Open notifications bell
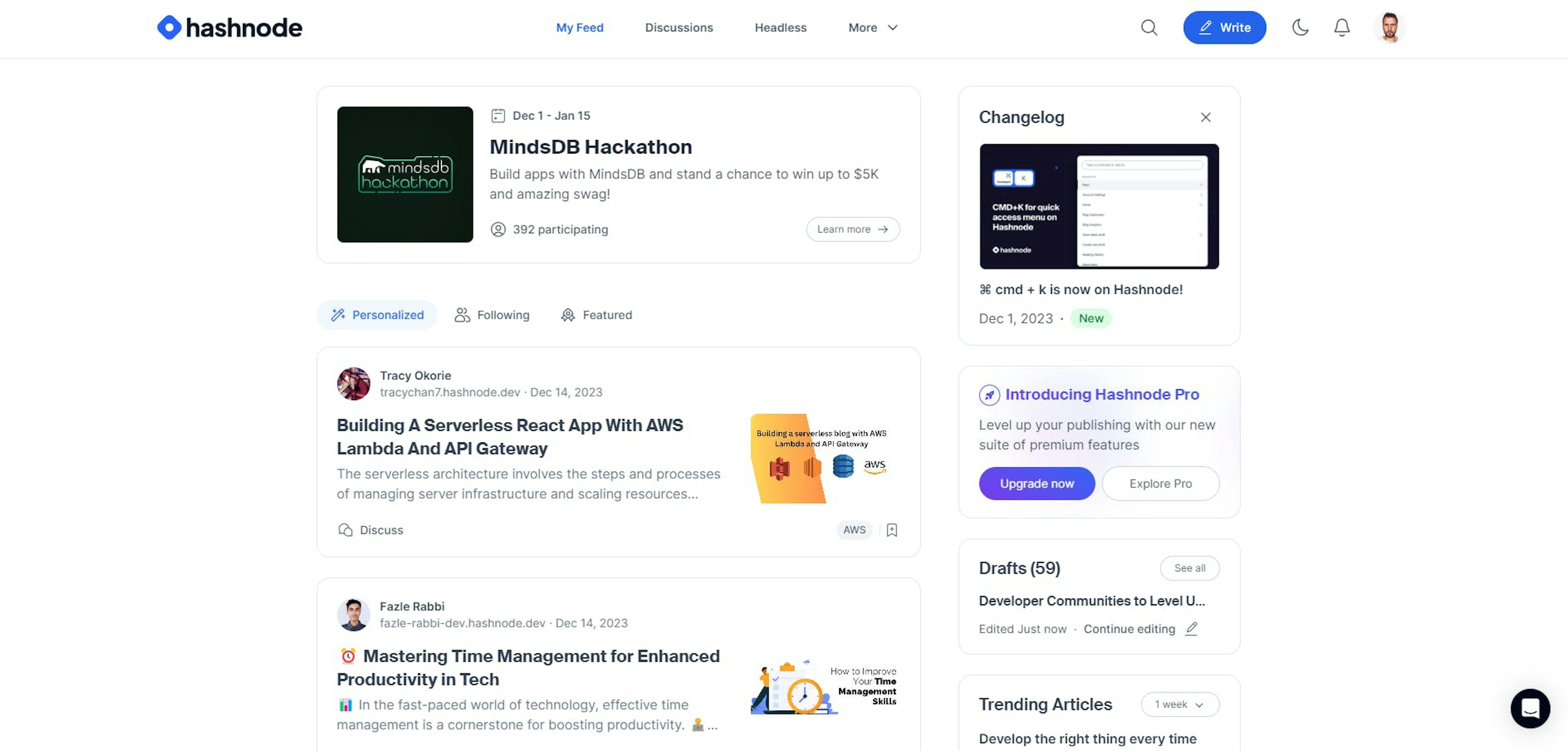Screen dimensions: 1568x751 [1341, 27]
